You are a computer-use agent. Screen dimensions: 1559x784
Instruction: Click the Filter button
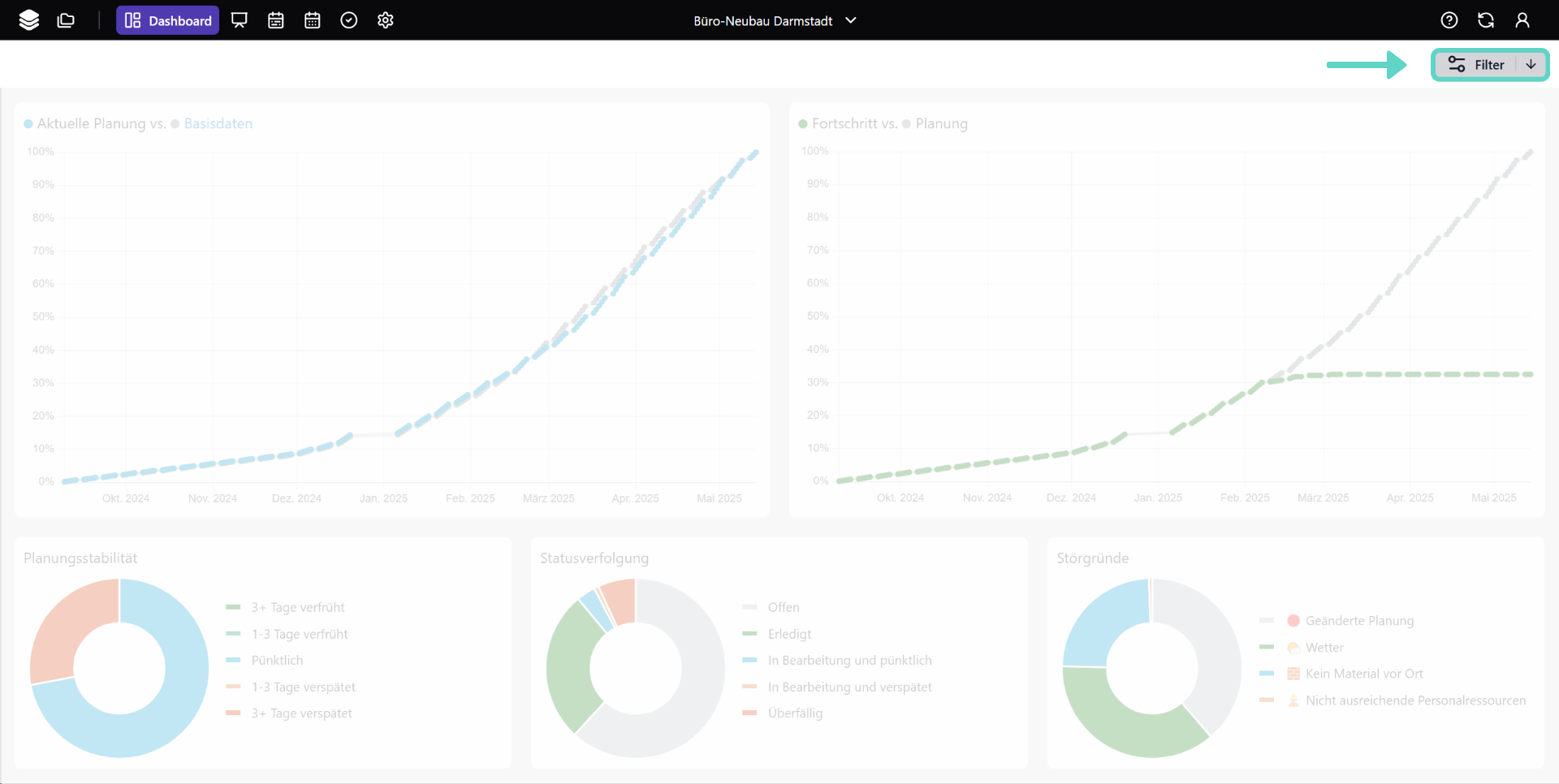click(x=1477, y=65)
